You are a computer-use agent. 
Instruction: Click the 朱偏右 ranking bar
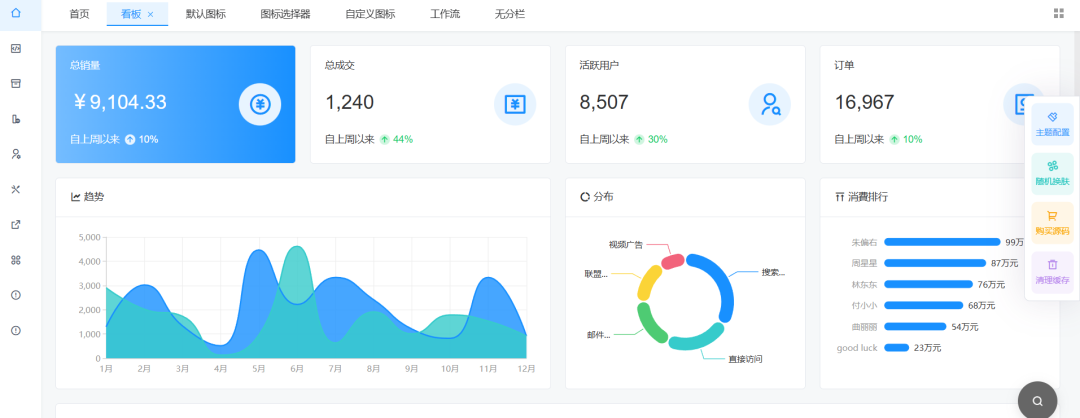pos(942,242)
